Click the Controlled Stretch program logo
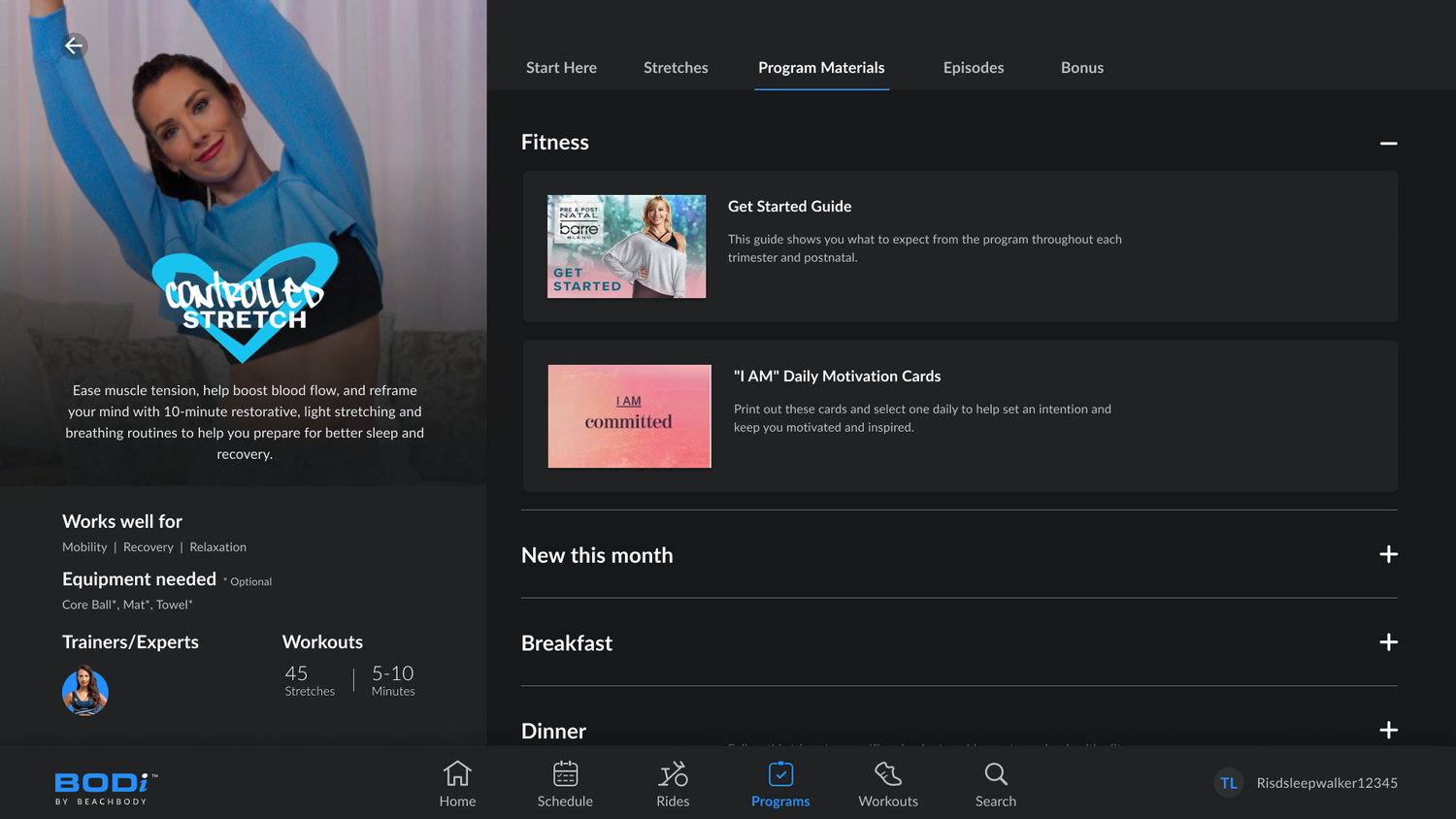 (245, 301)
